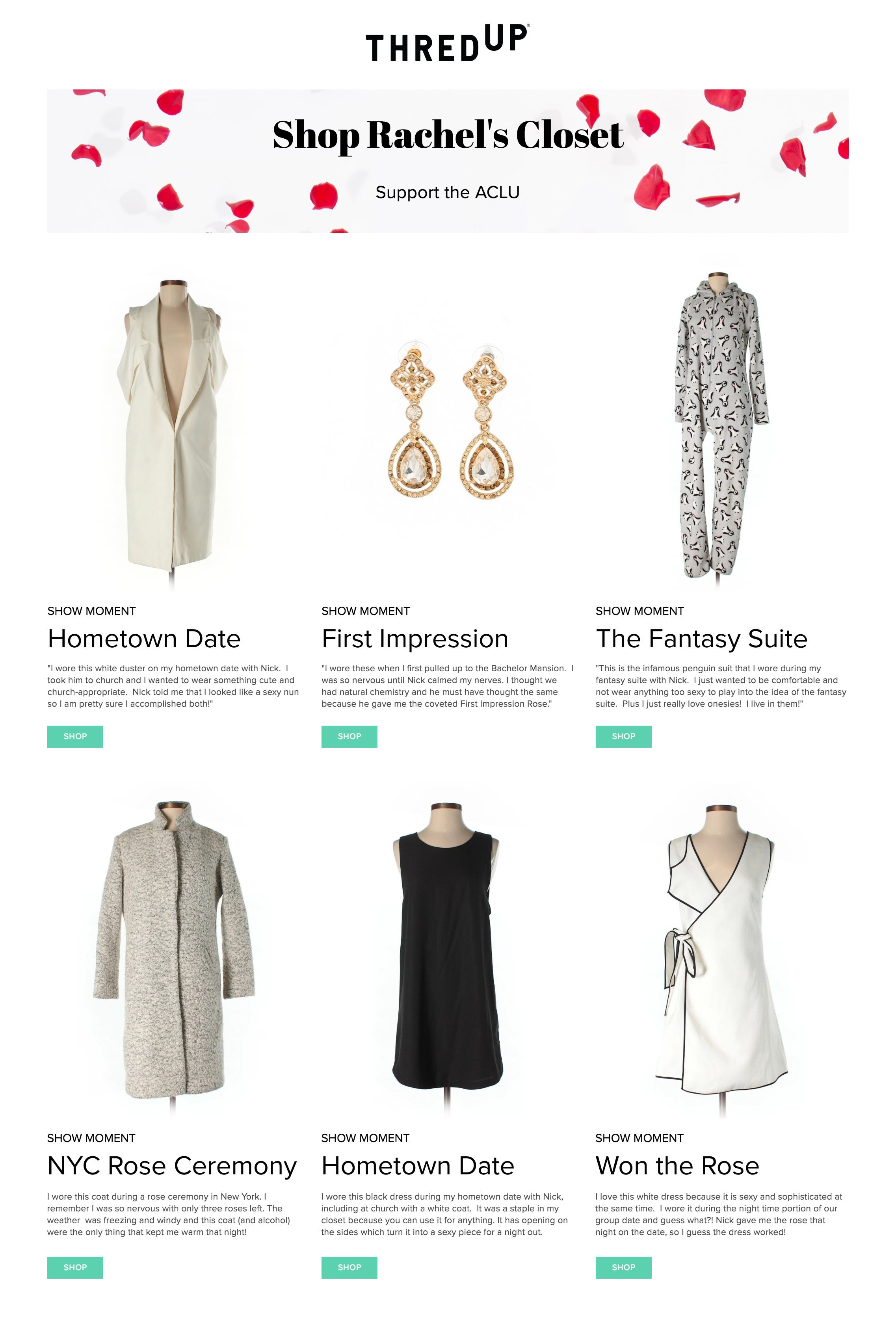The height and width of the screenshot is (1317, 896).
Task: Click Shop under Won the Rose
Action: [623, 1267]
